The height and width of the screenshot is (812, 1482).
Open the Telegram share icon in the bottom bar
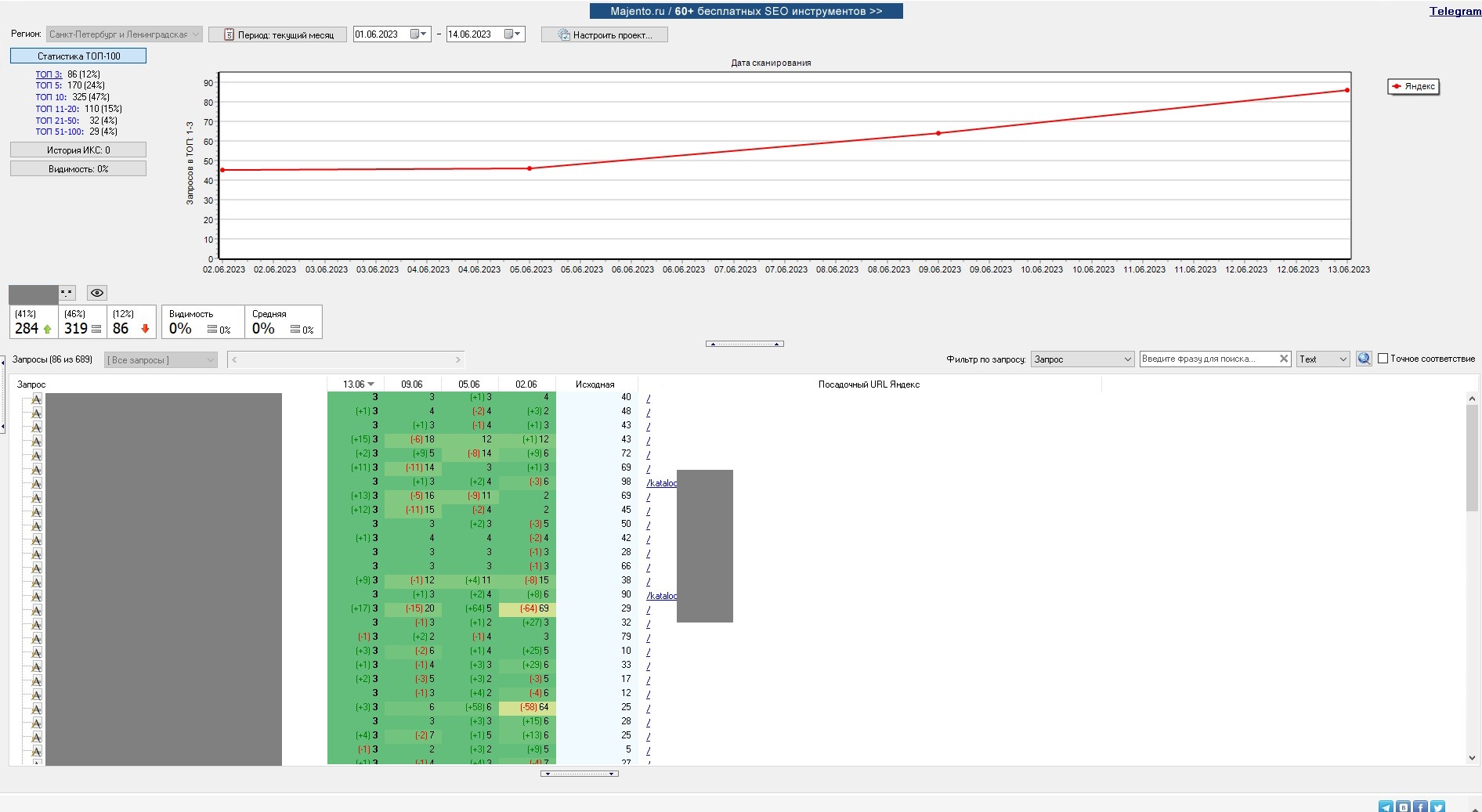click(x=1386, y=807)
